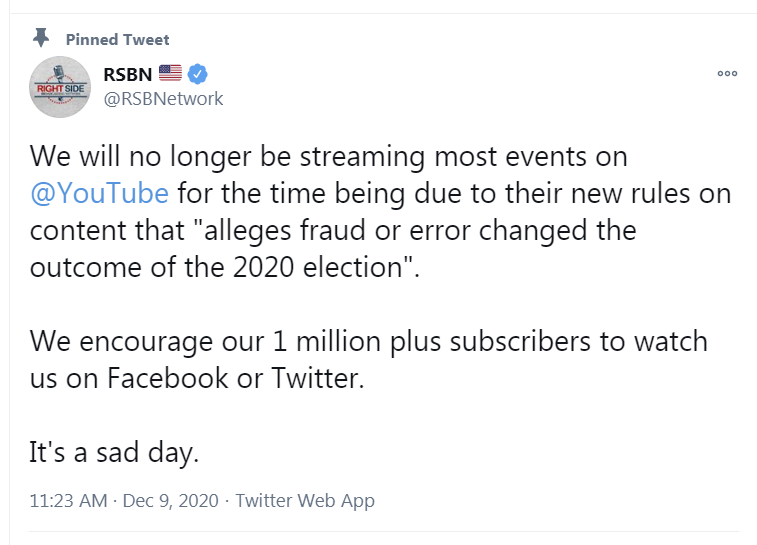This screenshot has height=545, width=757.
Task: Click the word "Twitter." ending the second paragraph
Action: coord(318,378)
